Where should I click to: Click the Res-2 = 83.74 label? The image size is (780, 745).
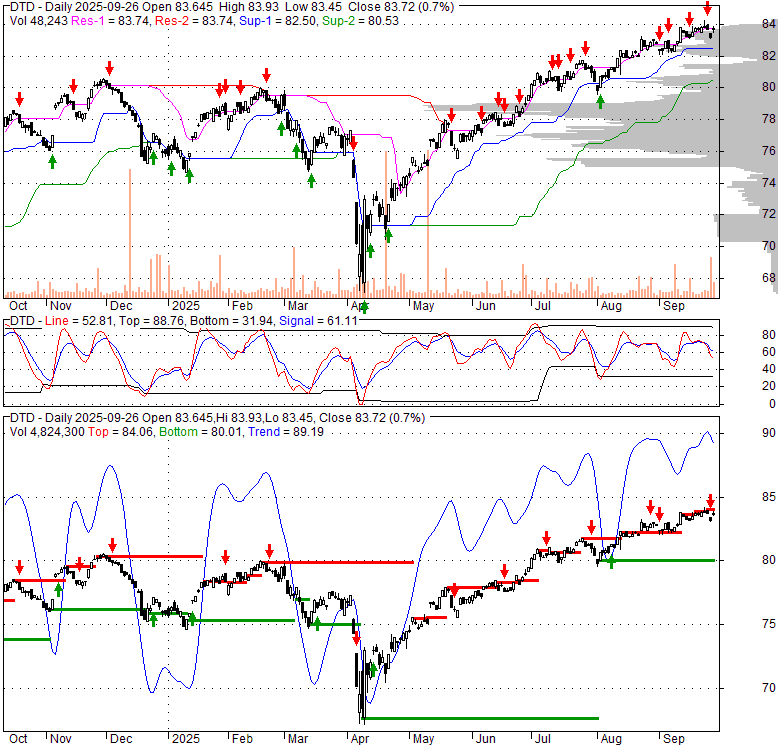tap(194, 21)
